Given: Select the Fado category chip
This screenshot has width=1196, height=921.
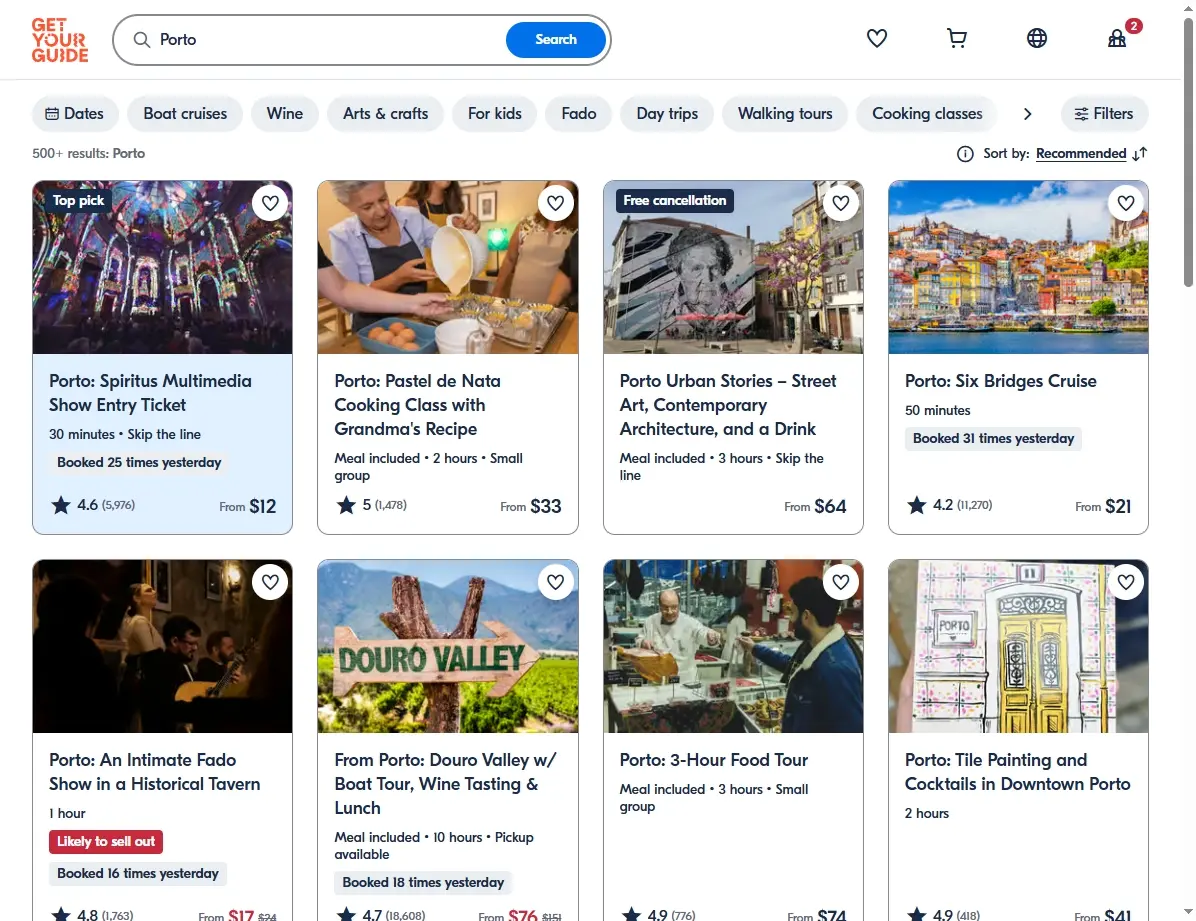Looking at the screenshot, I should coord(578,114).
